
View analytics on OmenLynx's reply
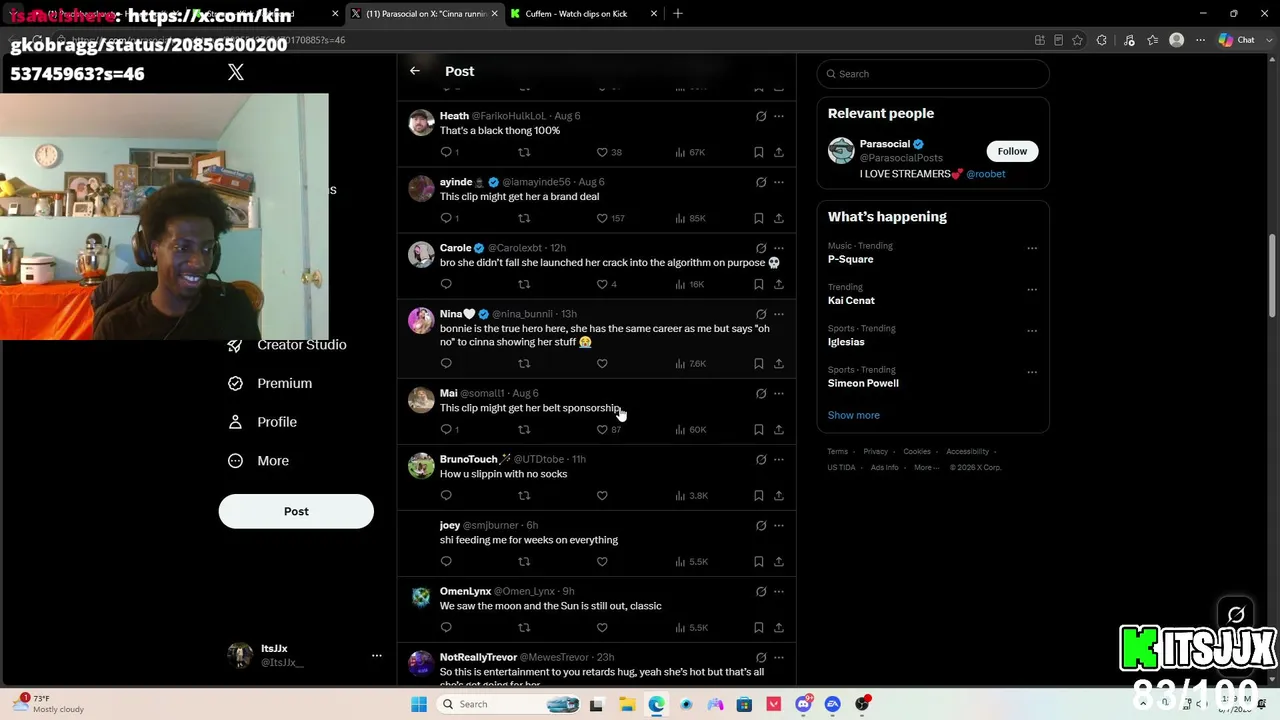coord(691,627)
